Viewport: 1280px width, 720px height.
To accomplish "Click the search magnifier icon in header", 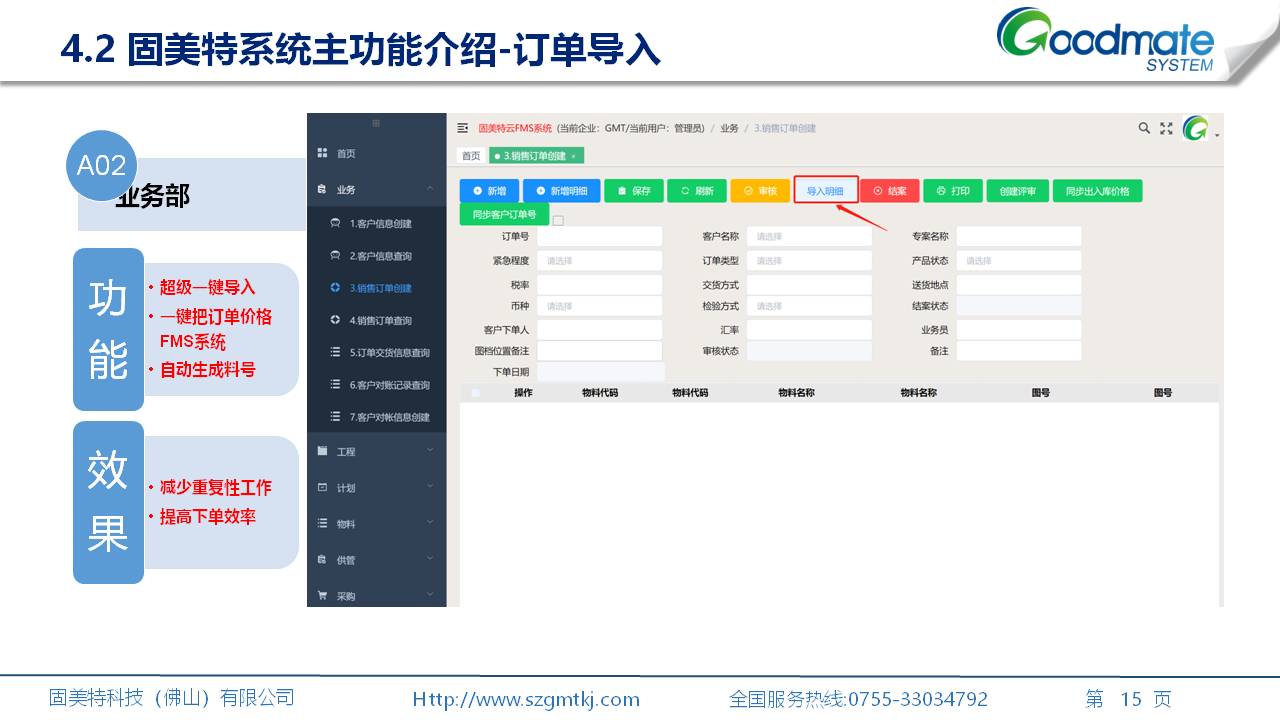I will tap(1144, 128).
